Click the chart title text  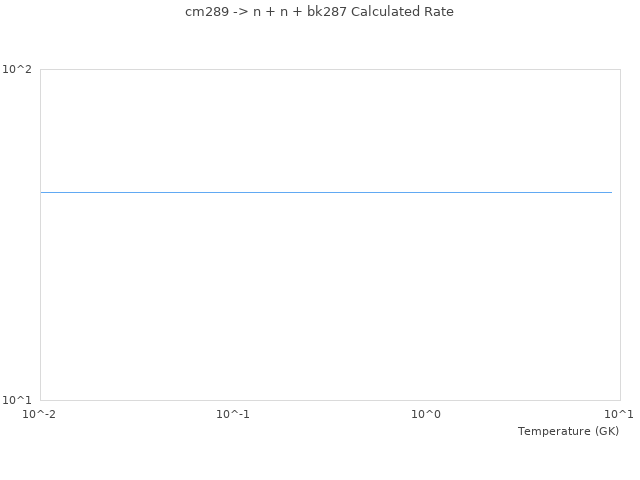(319, 12)
